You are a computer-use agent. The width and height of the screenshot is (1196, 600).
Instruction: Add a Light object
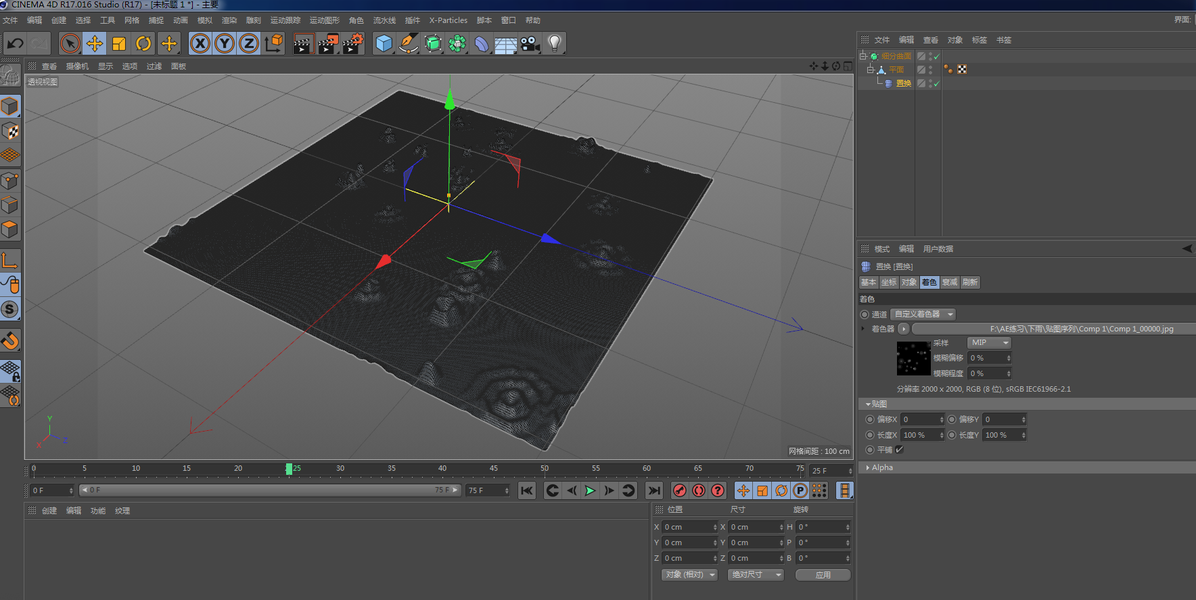pyautogui.click(x=555, y=43)
